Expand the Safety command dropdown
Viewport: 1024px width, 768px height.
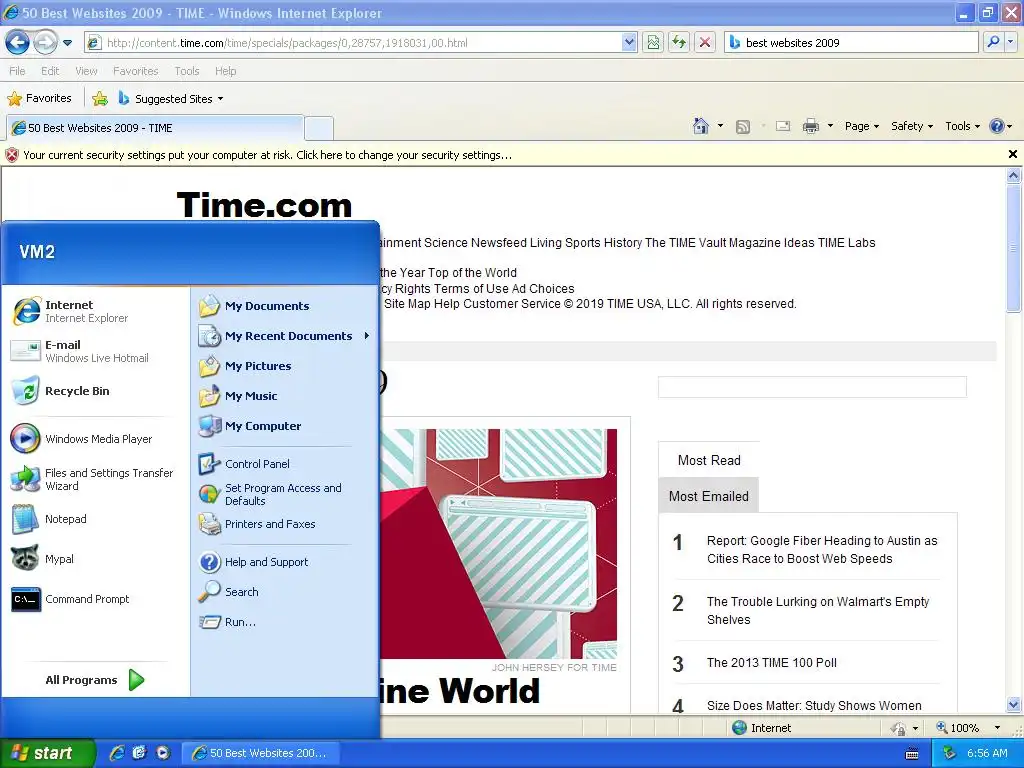tap(912, 126)
